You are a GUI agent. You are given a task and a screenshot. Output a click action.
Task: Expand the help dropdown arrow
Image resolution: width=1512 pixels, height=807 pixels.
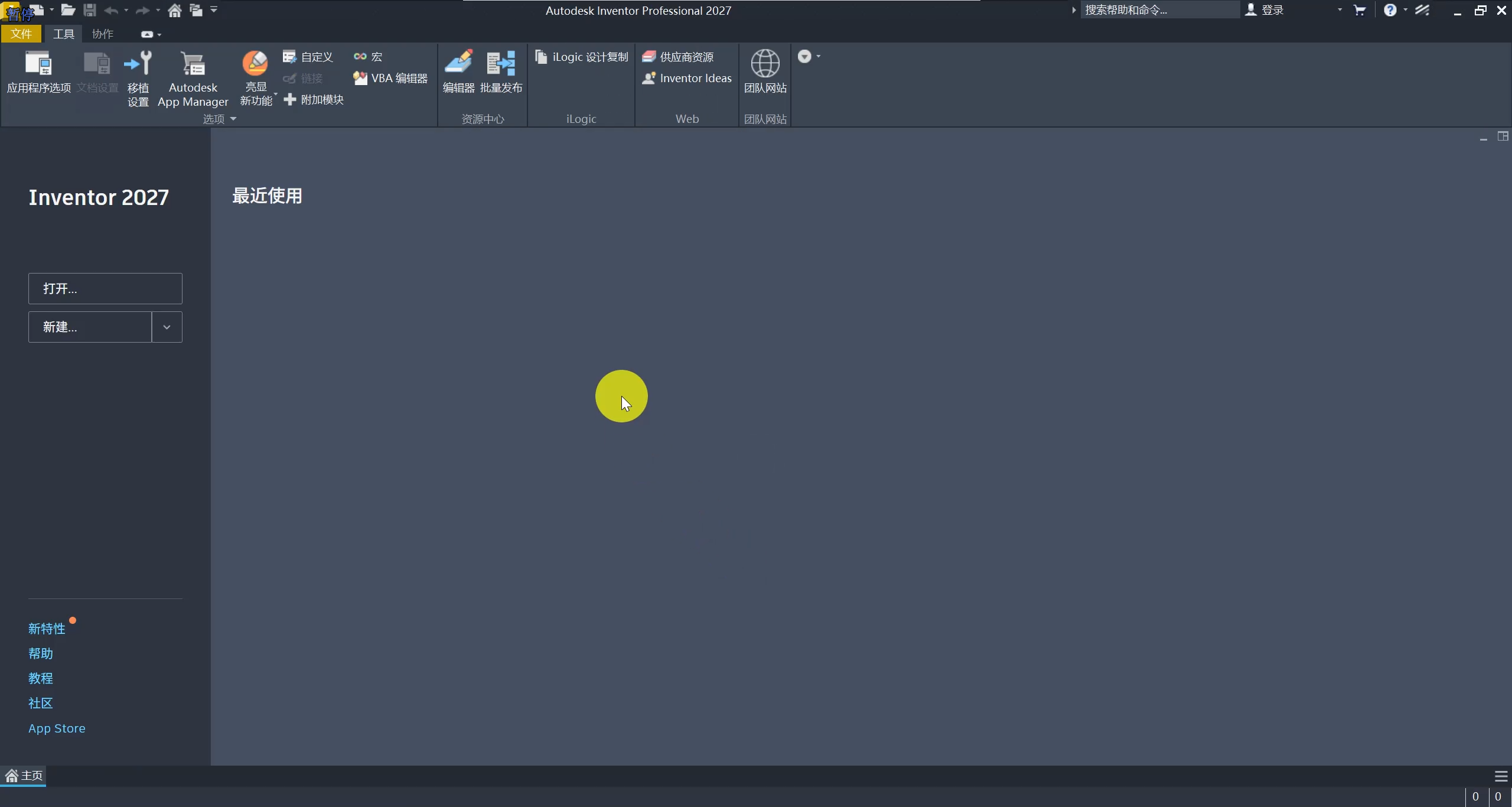1405,10
